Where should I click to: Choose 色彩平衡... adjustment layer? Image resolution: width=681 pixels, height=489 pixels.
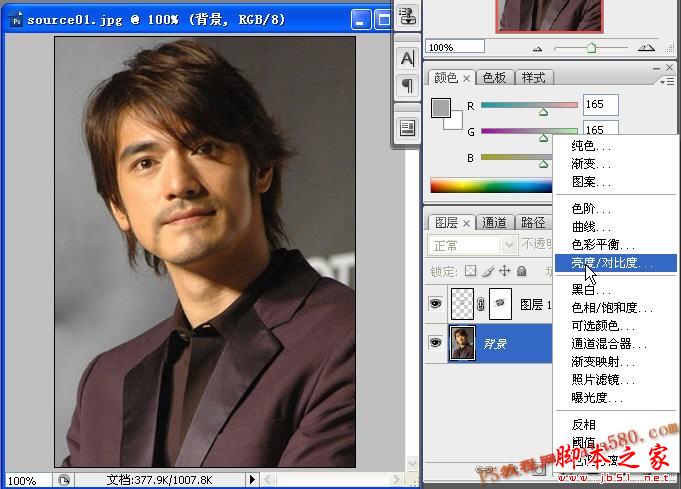615,244
